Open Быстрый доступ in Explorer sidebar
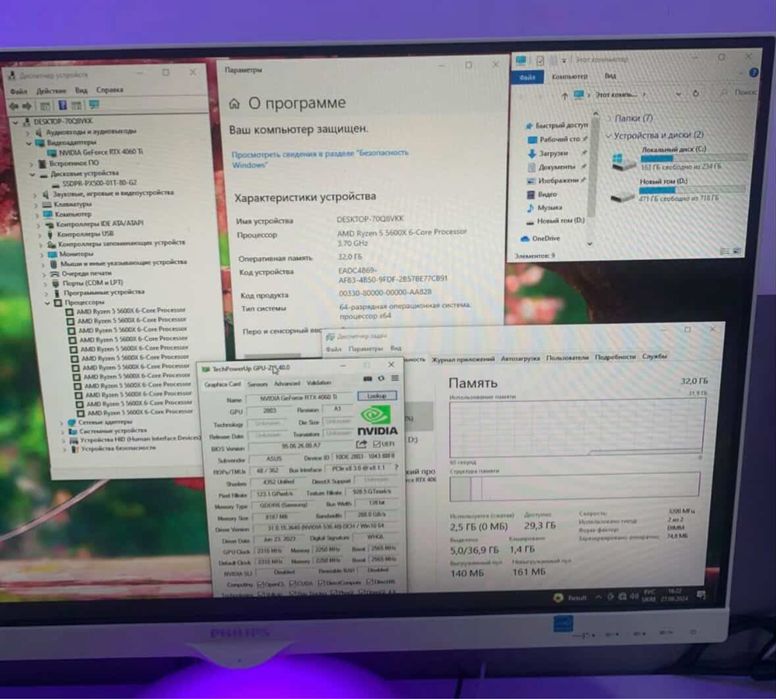Screen dimensions: 776x699 [x=556, y=125]
